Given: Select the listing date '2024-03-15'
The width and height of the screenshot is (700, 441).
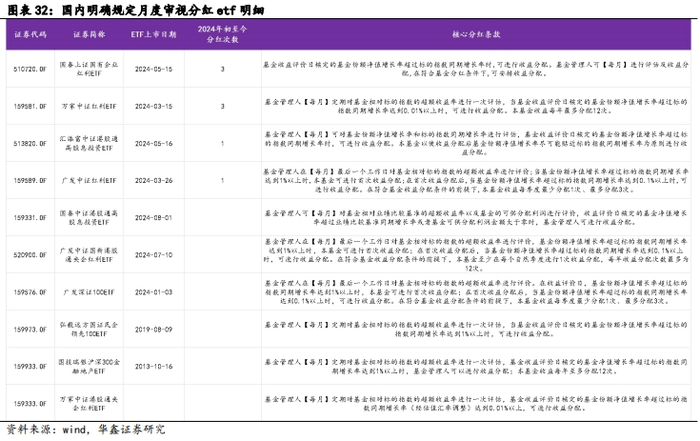Looking at the screenshot, I should 154,106.
